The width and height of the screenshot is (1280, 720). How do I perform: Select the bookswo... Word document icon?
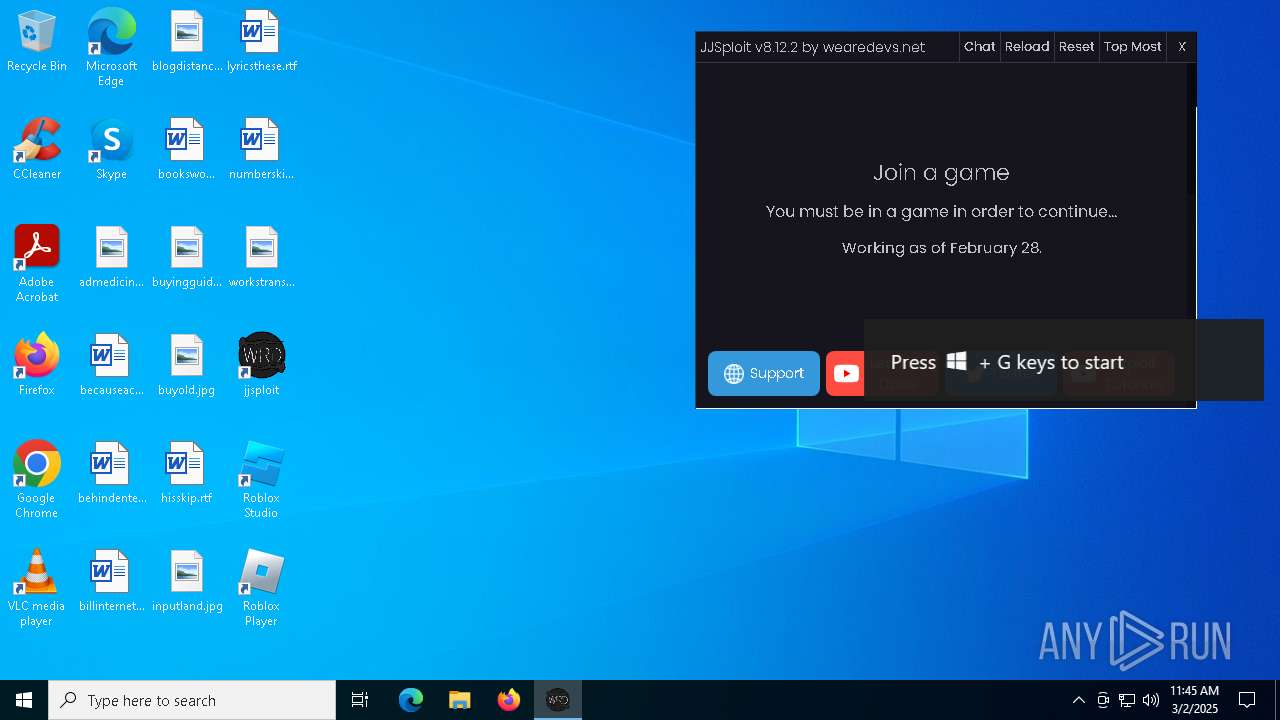point(186,150)
